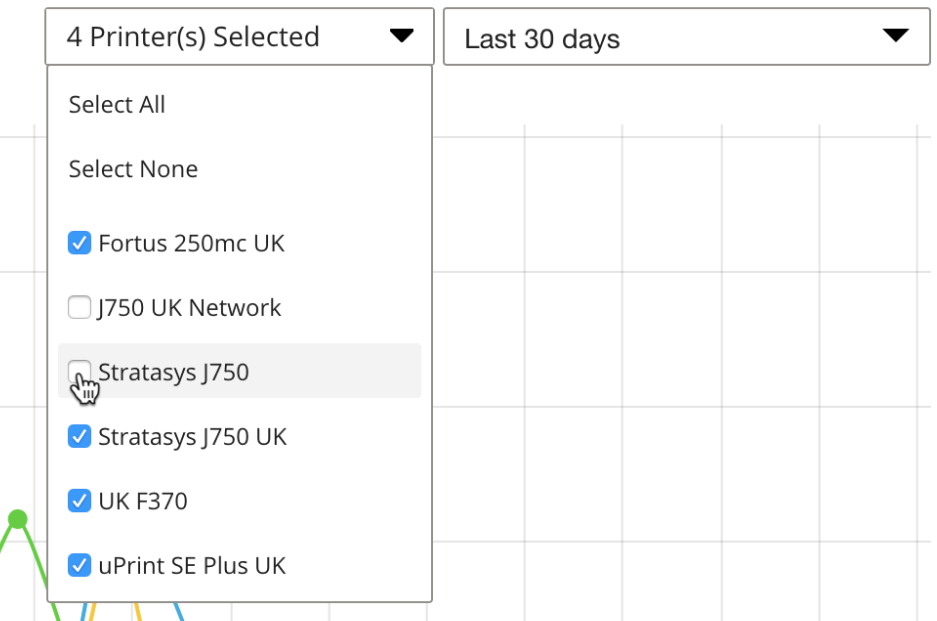Screen dimensions: 937x621
Task: Click the printer dropdown arrow icon
Action: click(402, 36)
